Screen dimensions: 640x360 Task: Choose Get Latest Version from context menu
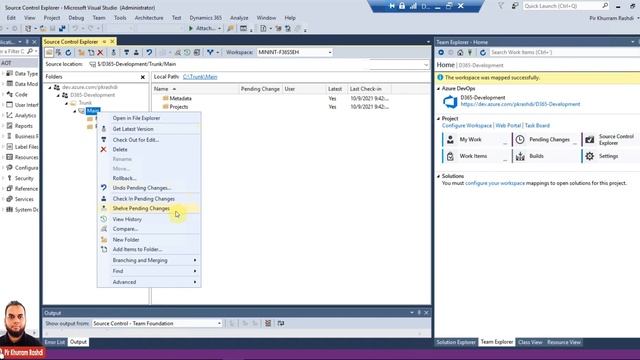point(149,129)
